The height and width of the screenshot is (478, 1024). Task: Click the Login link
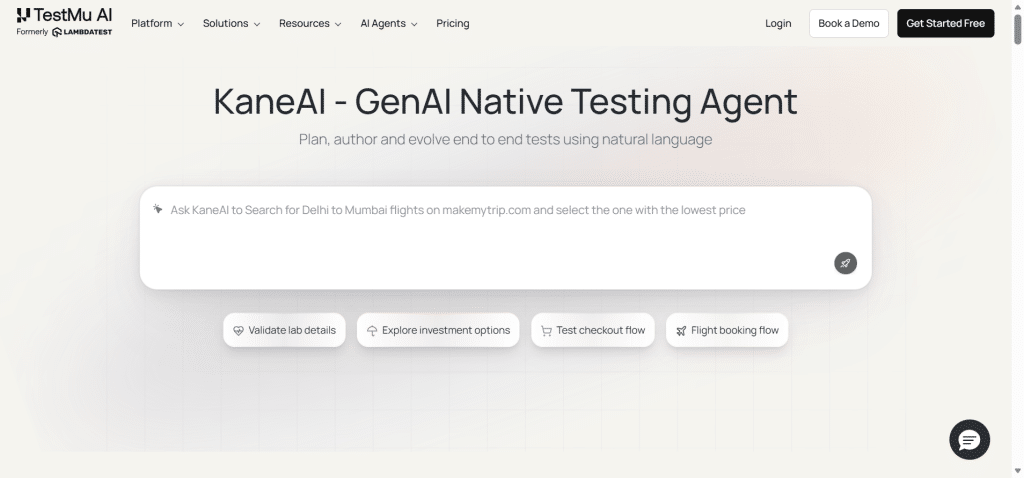(x=778, y=24)
